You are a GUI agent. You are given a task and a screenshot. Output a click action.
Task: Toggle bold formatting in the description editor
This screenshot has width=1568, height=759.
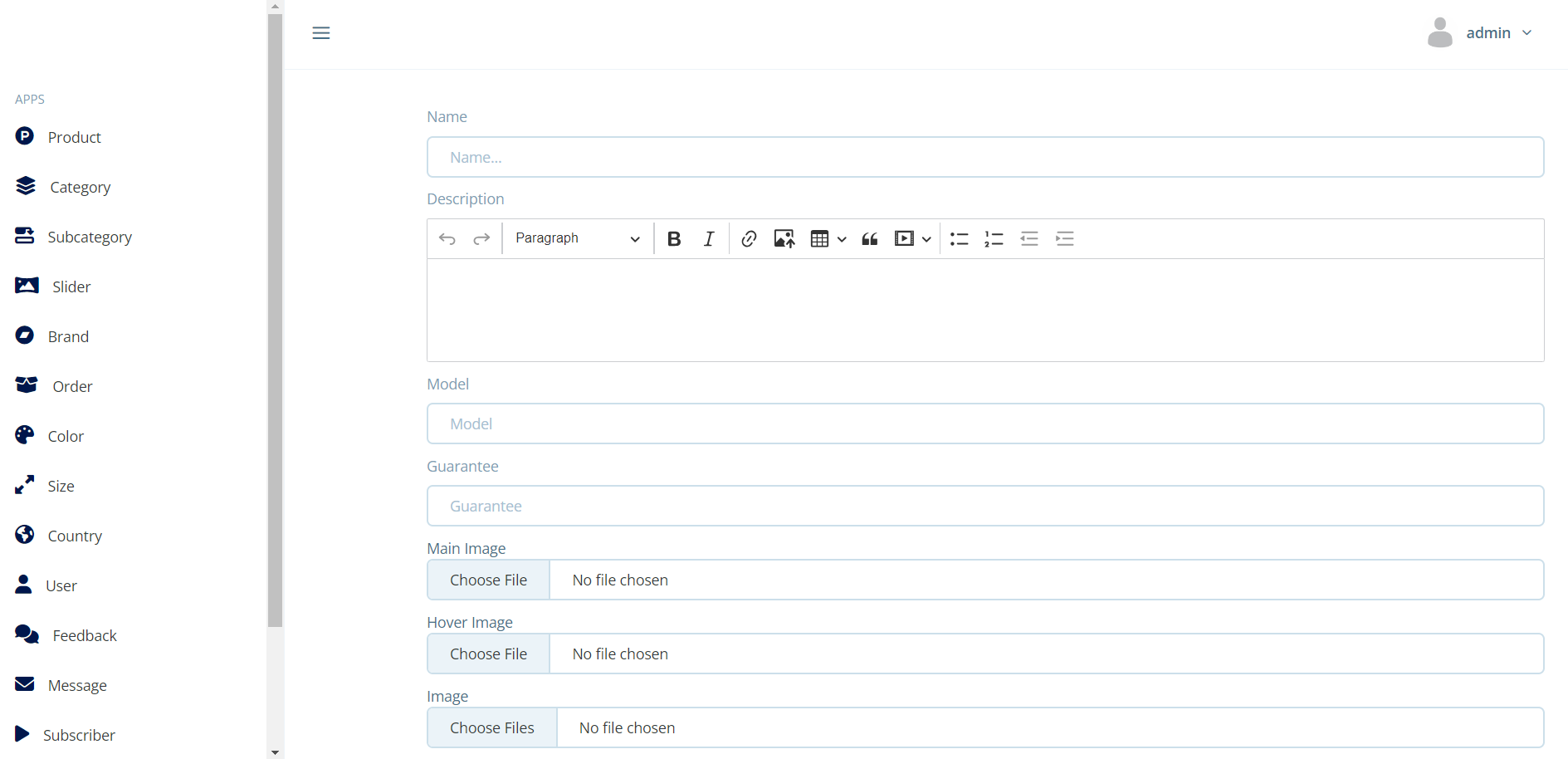[674, 239]
